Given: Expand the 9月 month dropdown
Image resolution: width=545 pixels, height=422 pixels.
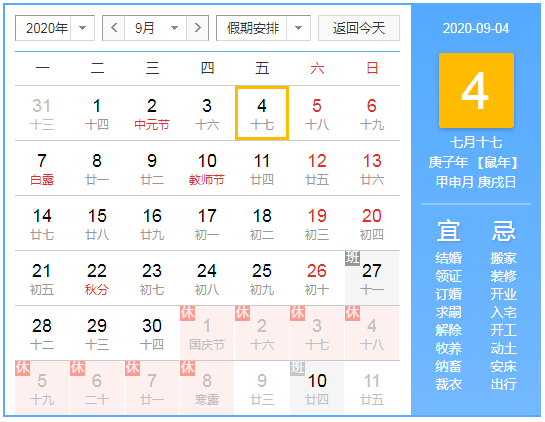Looking at the screenshot, I should click(155, 28).
